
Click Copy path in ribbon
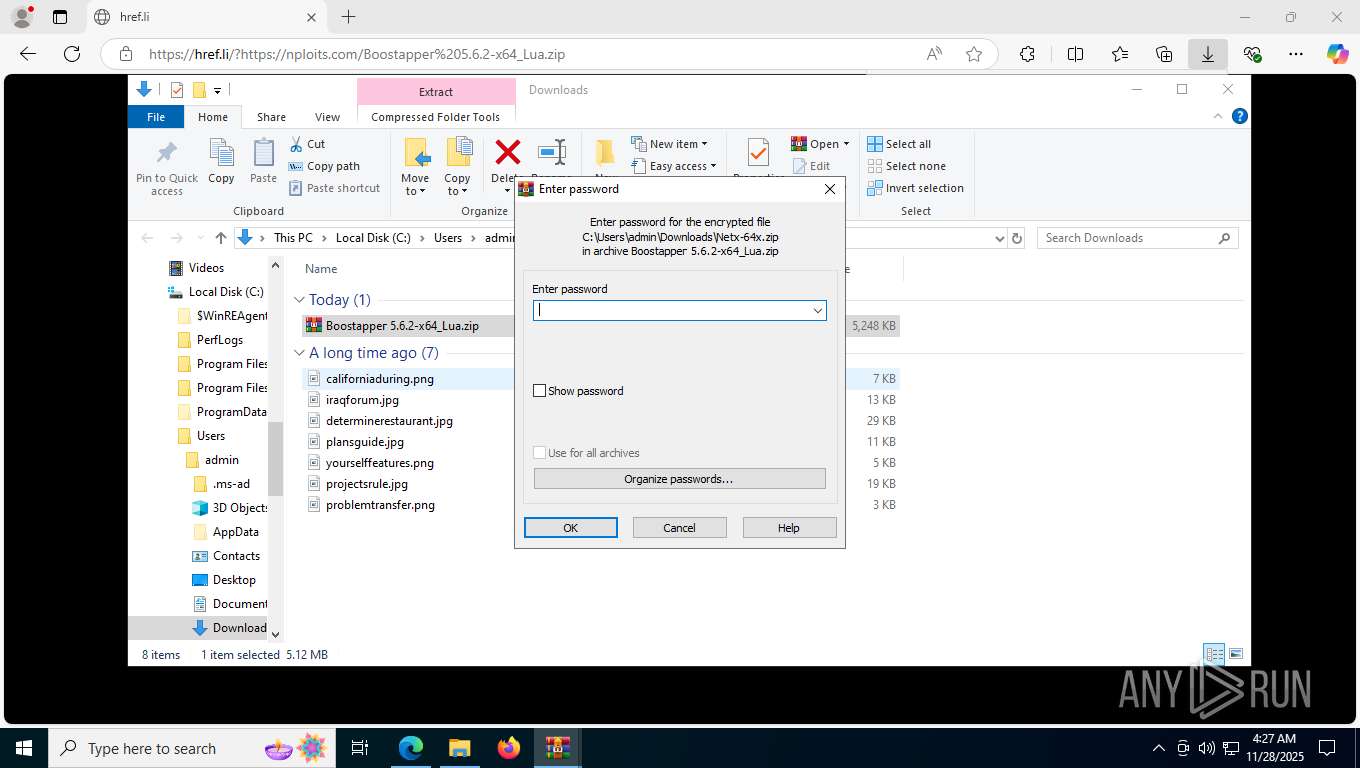click(324, 166)
